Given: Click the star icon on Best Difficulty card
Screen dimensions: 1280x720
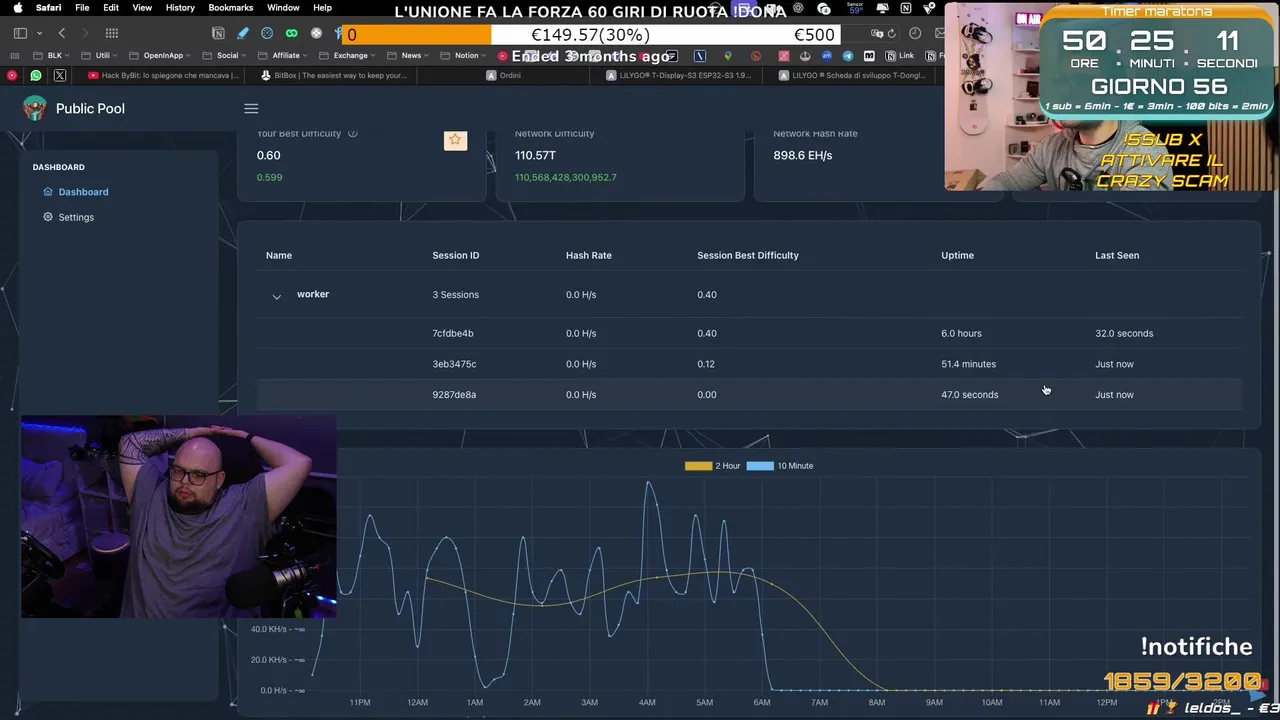Looking at the screenshot, I should tap(455, 140).
